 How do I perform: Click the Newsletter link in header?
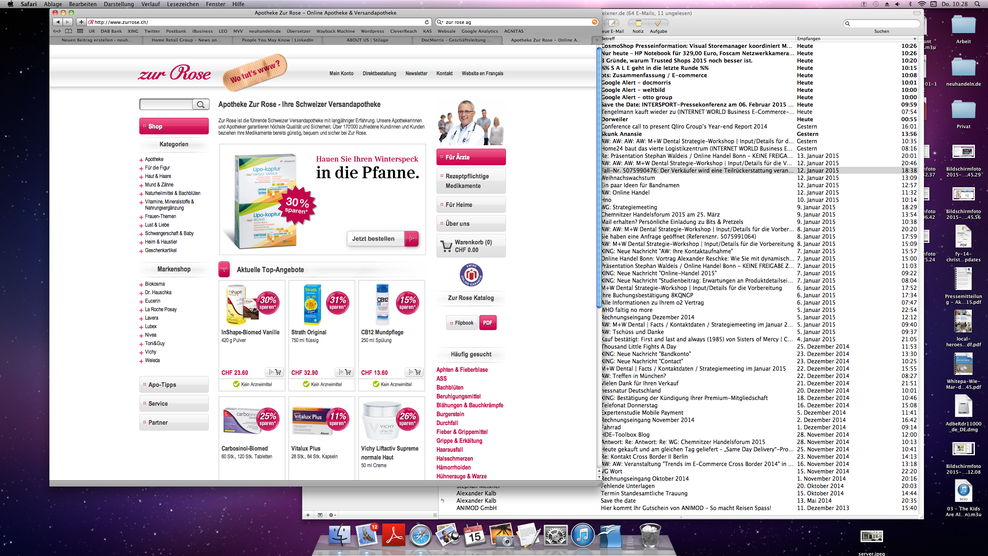[416, 74]
